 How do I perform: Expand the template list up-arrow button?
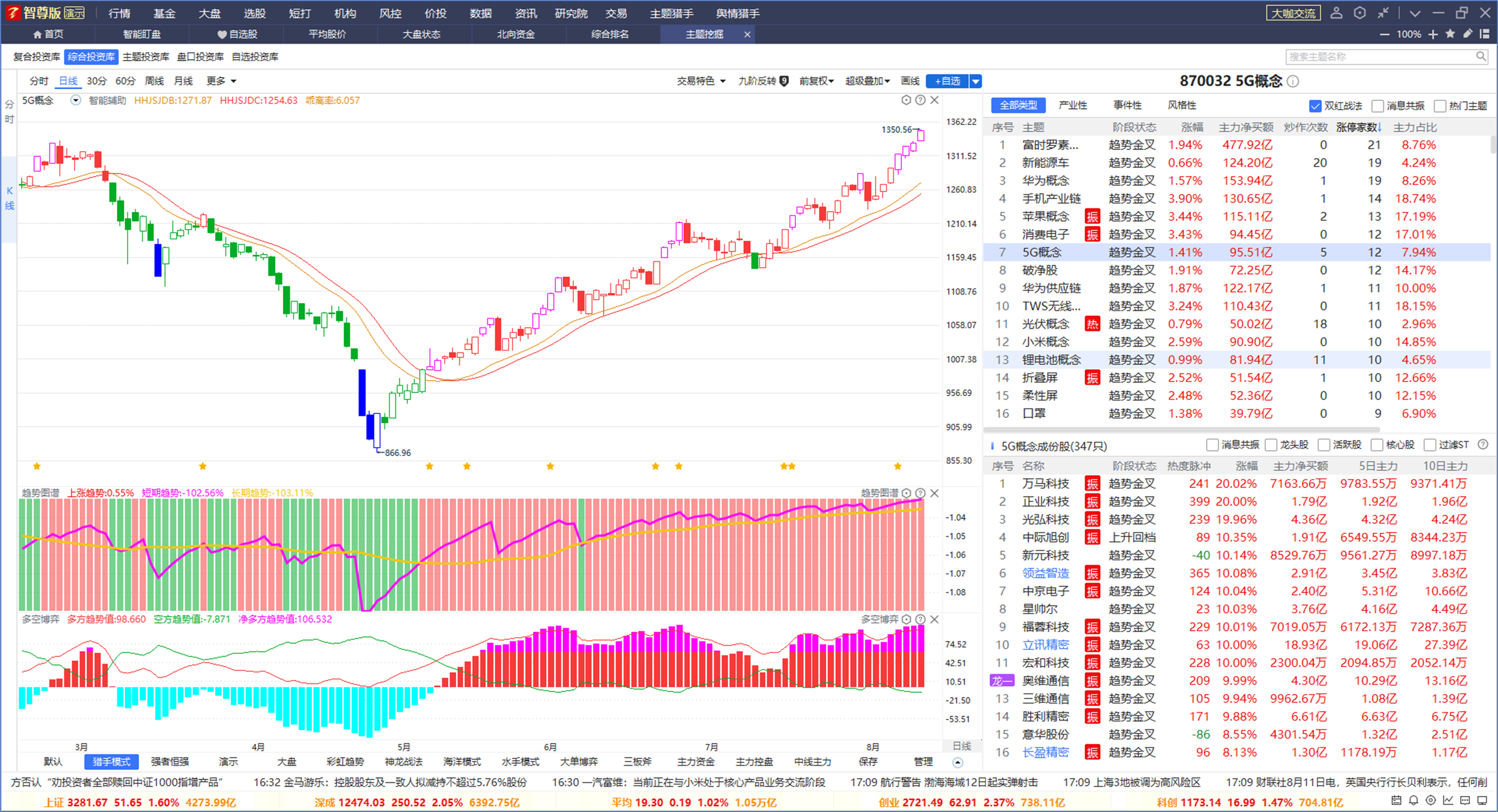click(x=958, y=762)
